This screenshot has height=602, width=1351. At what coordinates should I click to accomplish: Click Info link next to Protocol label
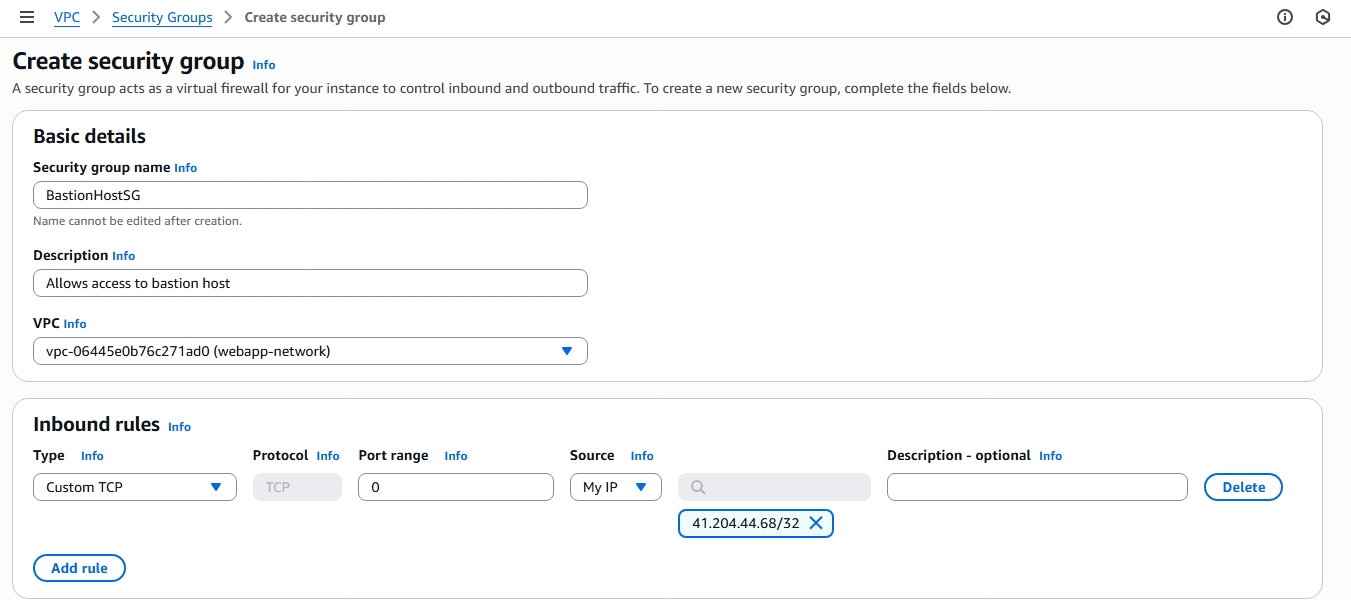coord(328,456)
